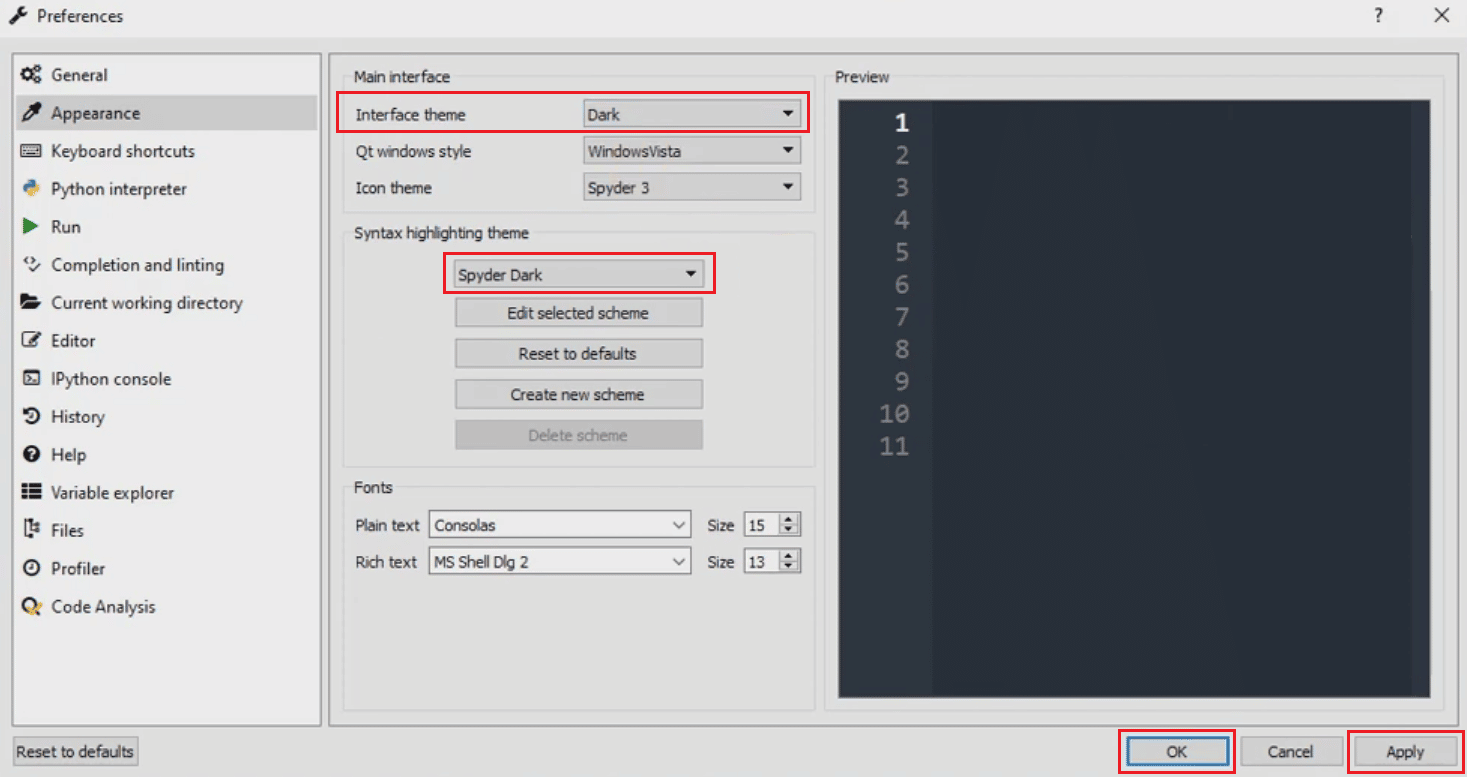This screenshot has height=777, width=1467.
Task: Click the Editor pencil icon
Action: click(31, 341)
